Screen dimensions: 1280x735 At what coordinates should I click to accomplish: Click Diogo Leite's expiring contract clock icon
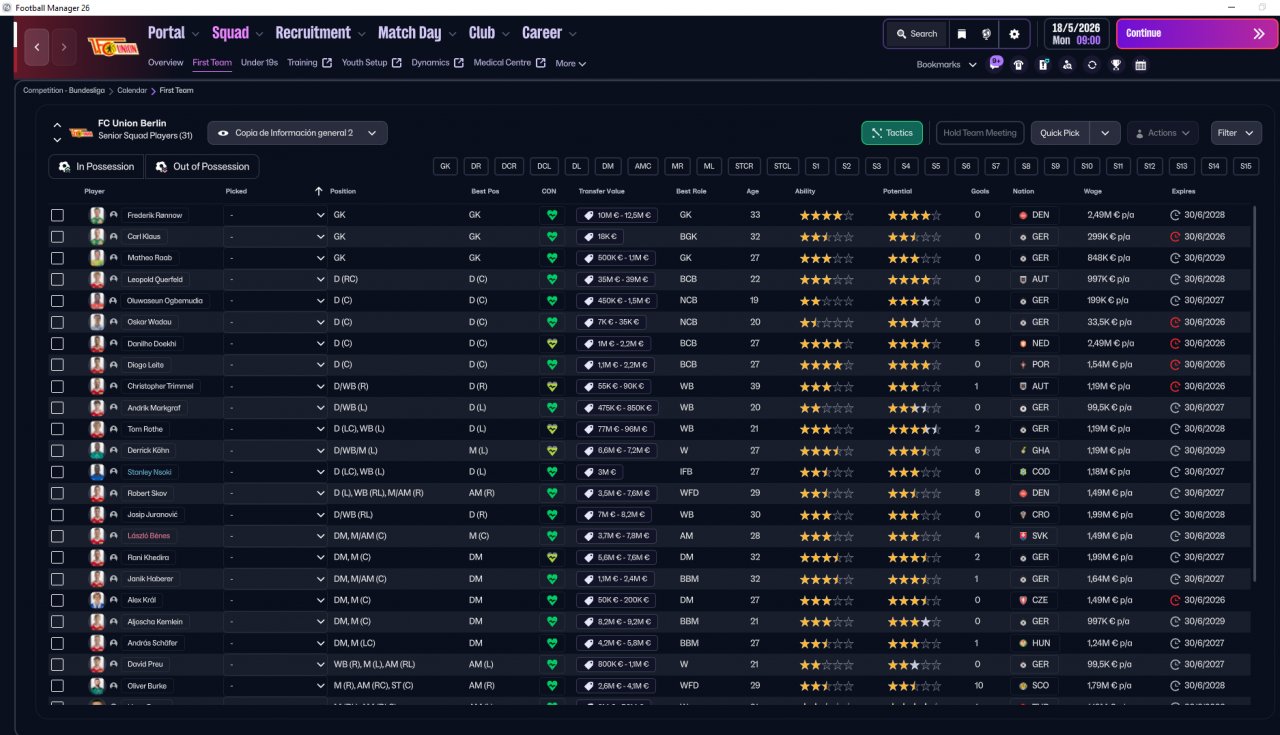point(1176,365)
